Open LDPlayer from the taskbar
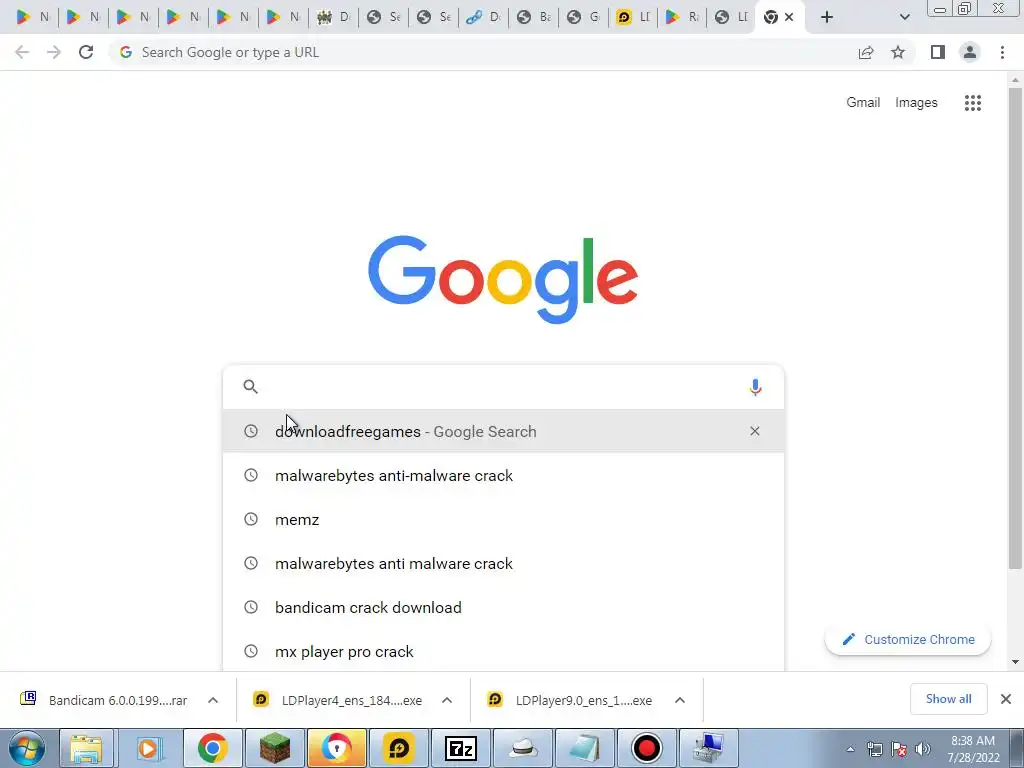The width and height of the screenshot is (1024, 768). [398, 748]
